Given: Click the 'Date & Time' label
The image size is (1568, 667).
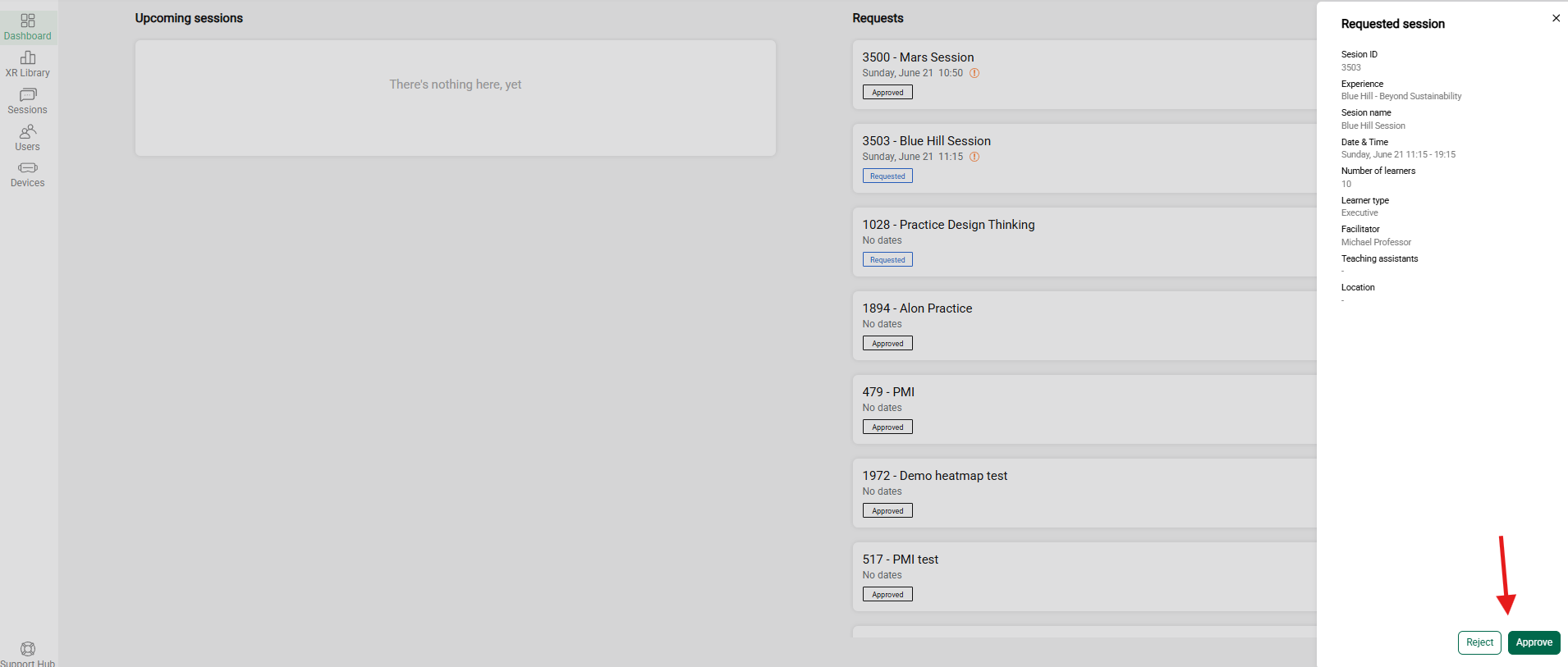Looking at the screenshot, I should tap(1364, 142).
